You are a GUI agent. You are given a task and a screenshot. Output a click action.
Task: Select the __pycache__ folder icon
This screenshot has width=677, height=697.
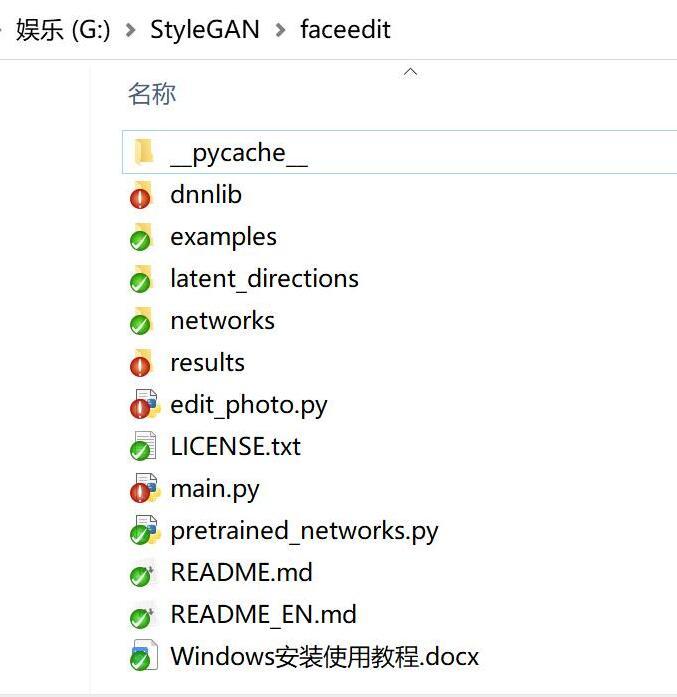point(143,152)
